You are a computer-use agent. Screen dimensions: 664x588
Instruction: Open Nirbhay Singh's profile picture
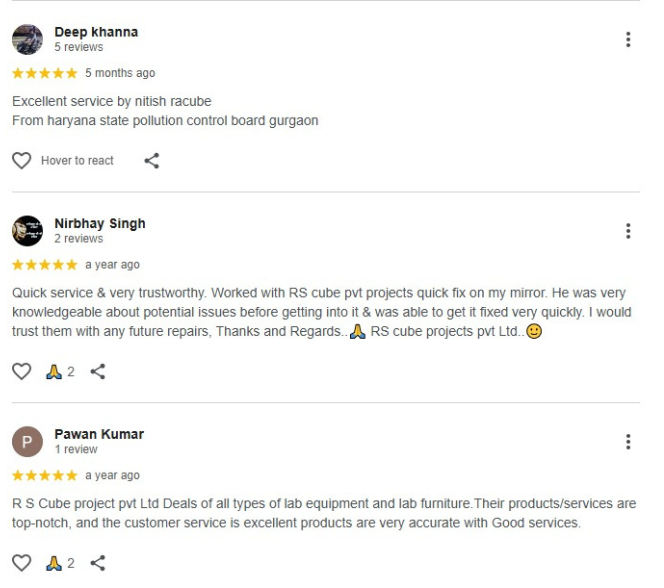coord(27,231)
